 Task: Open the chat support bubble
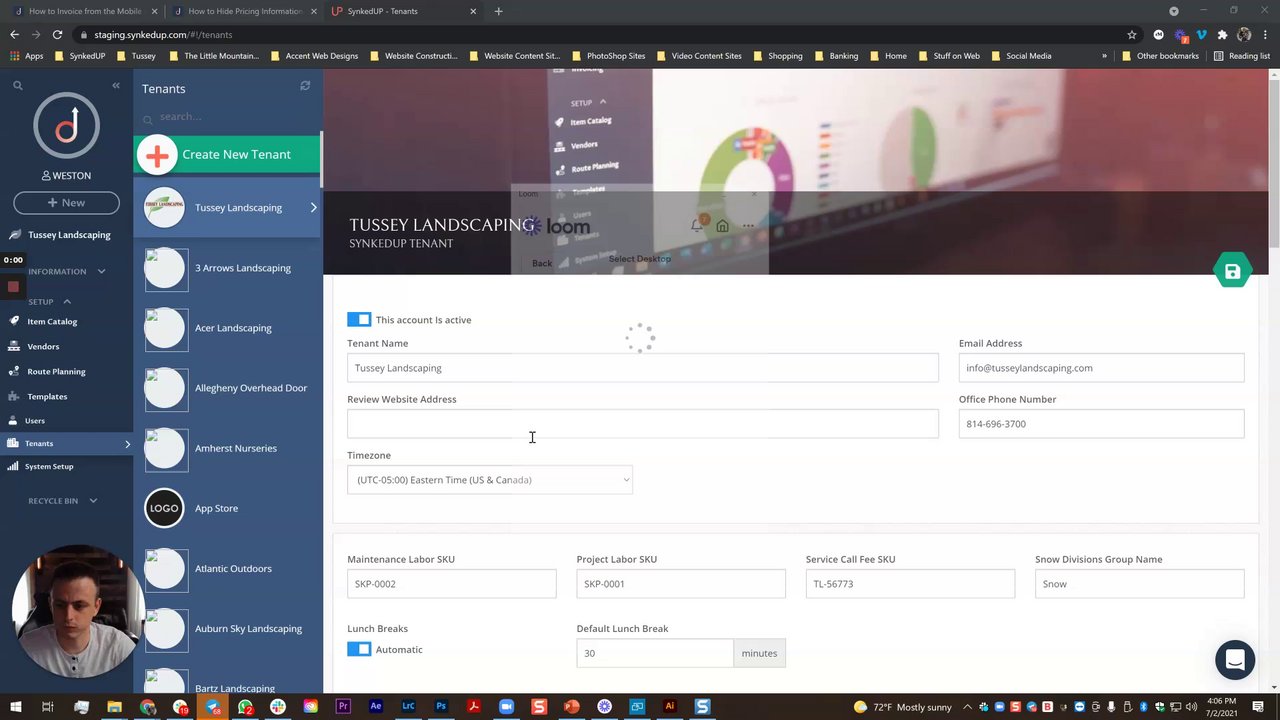pos(1235,660)
